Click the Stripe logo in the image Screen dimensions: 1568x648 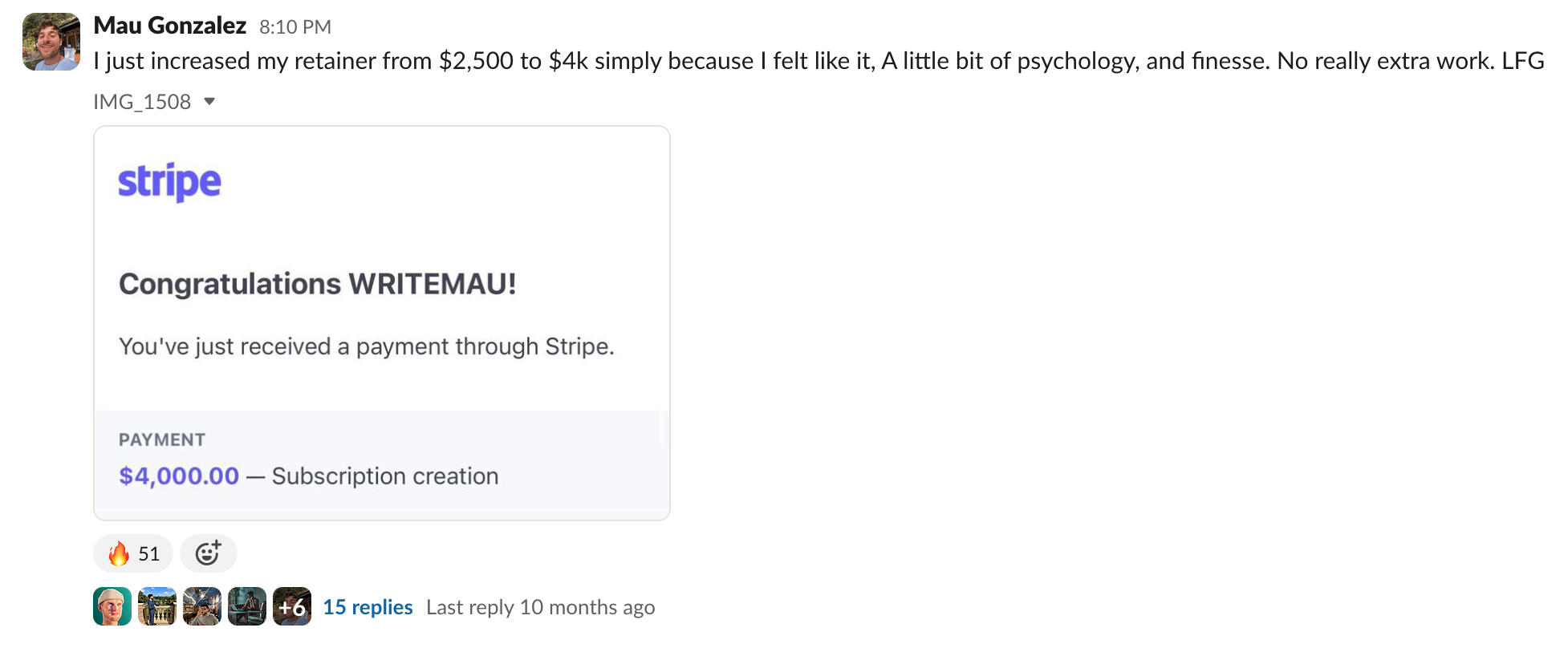click(169, 182)
